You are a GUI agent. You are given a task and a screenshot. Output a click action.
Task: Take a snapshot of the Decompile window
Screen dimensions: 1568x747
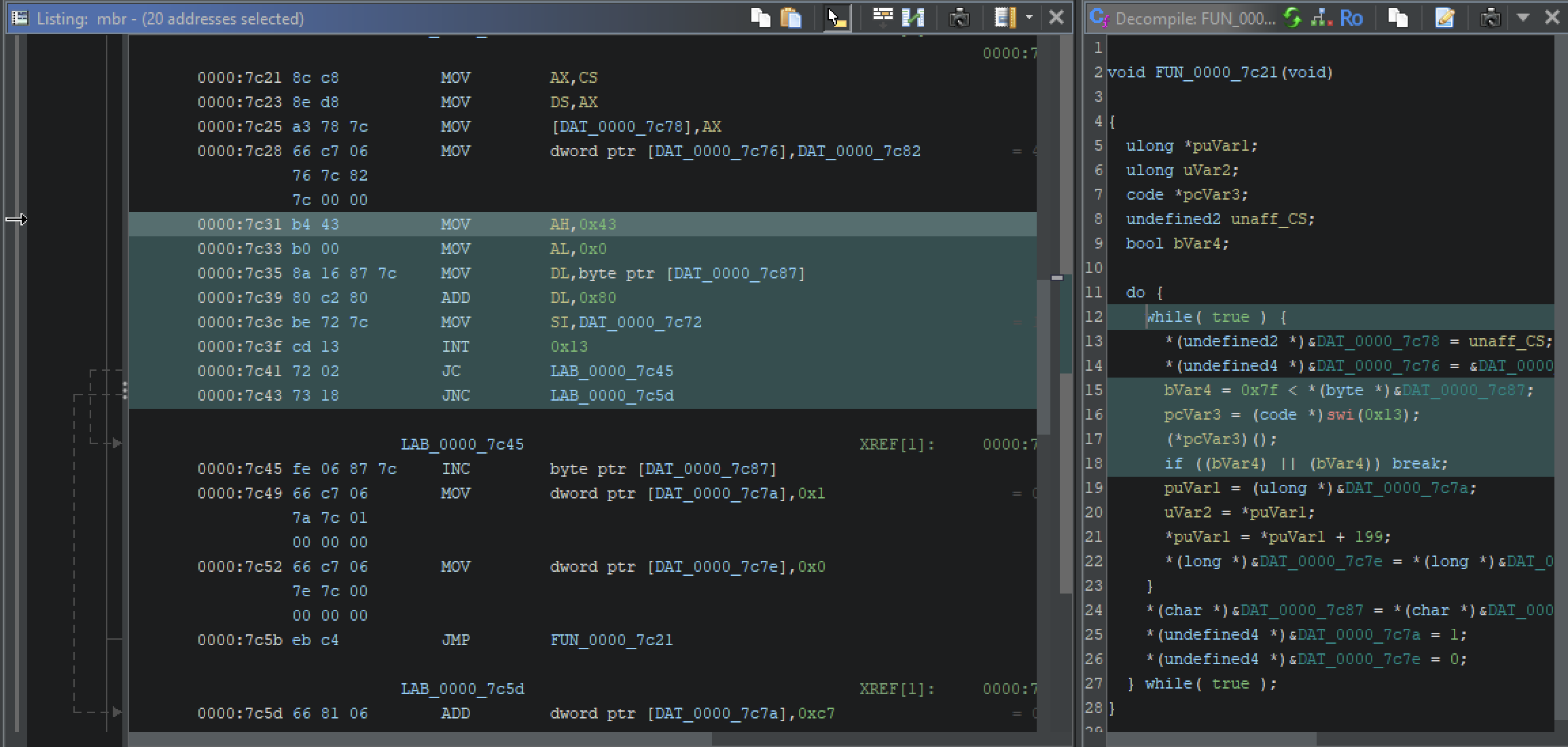coord(1490,18)
